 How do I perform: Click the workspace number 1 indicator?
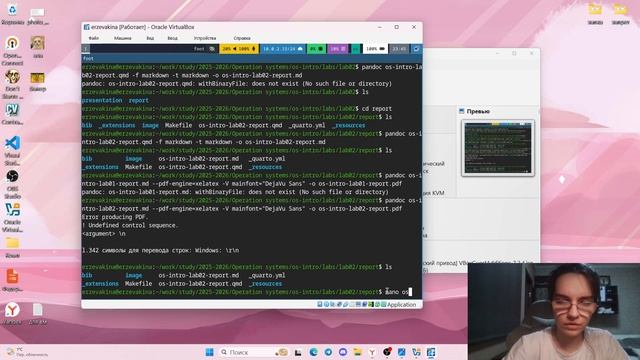click(x=85, y=49)
